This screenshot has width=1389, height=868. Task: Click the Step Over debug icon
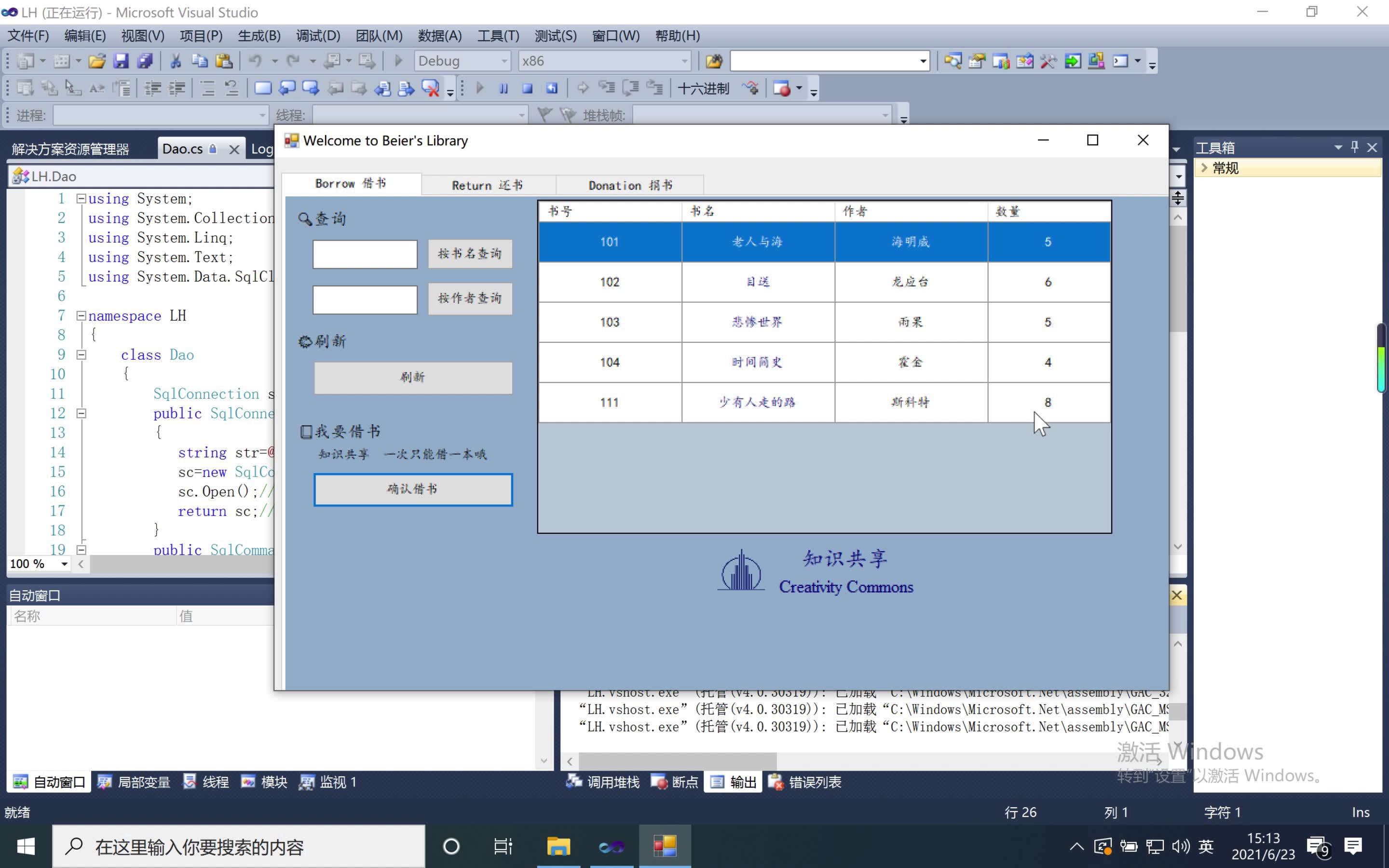point(631,88)
